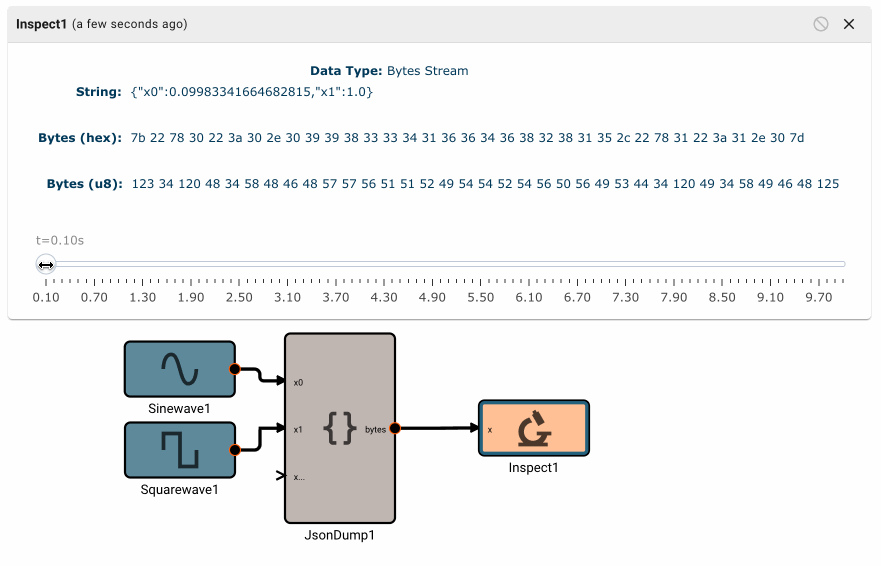Click the 'Bytes Stream' data type value
881x566 pixels.
click(x=428, y=71)
